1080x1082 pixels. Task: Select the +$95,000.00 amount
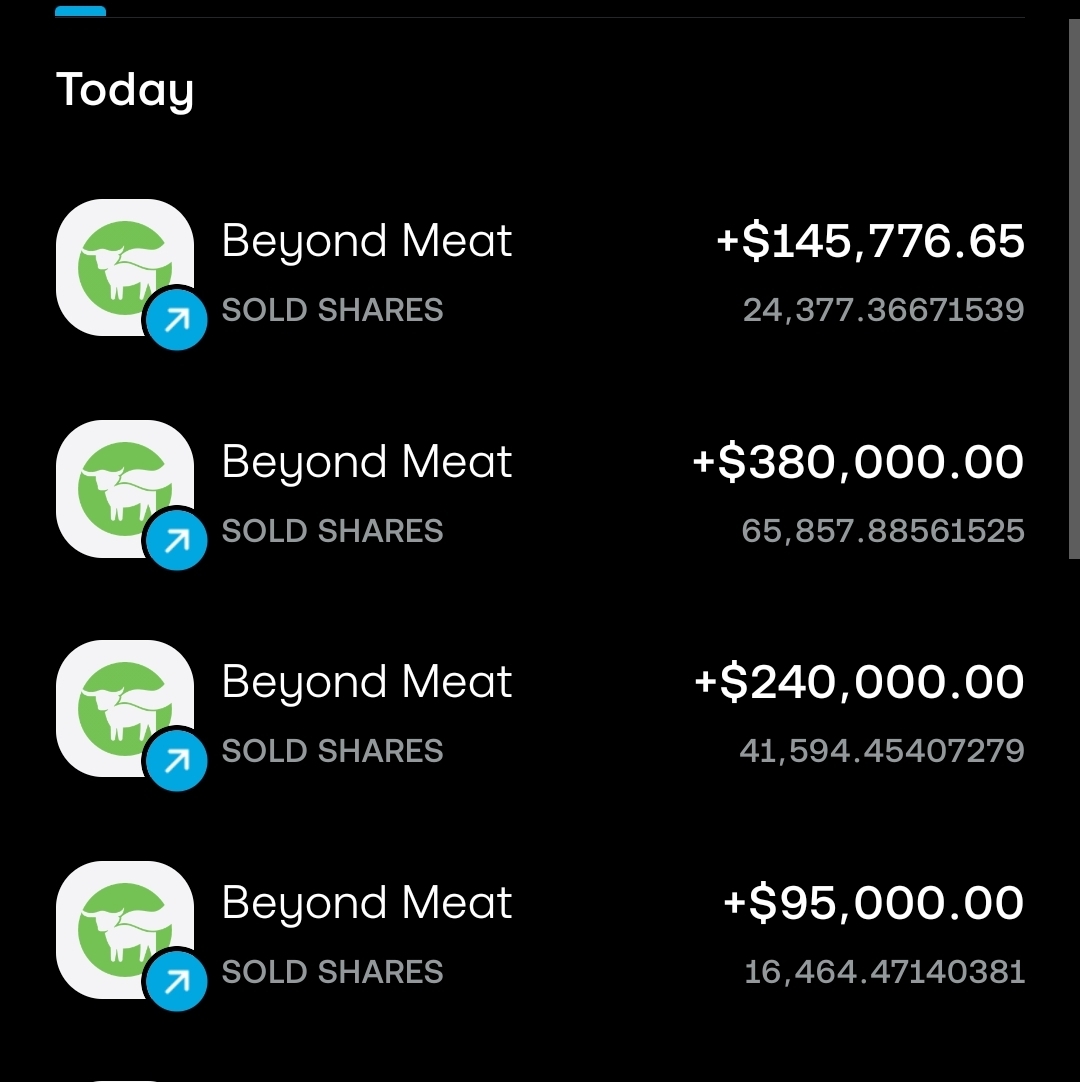point(873,904)
